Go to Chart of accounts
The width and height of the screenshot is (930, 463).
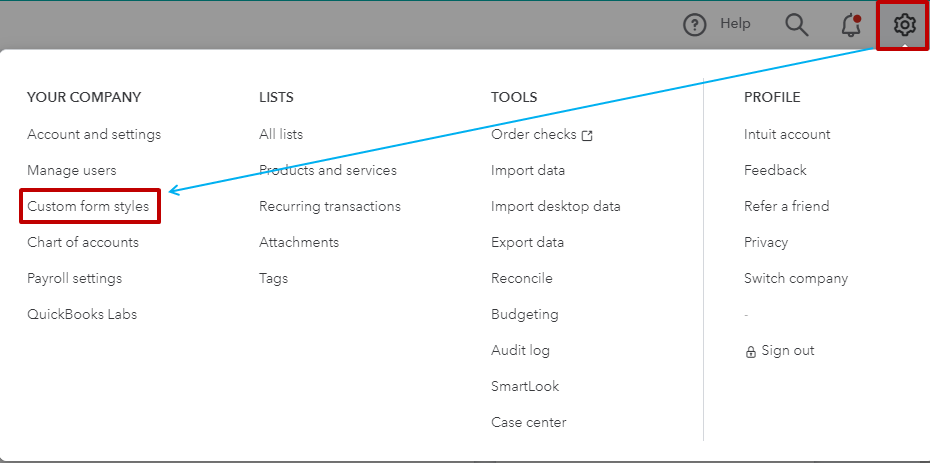pos(83,242)
